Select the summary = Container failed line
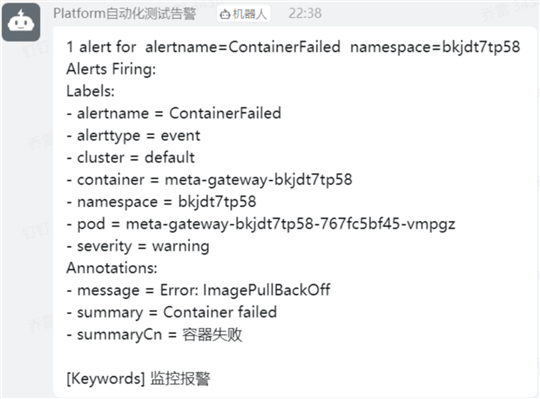Image resolution: width=540 pixels, height=399 pixels. [172, 313]
